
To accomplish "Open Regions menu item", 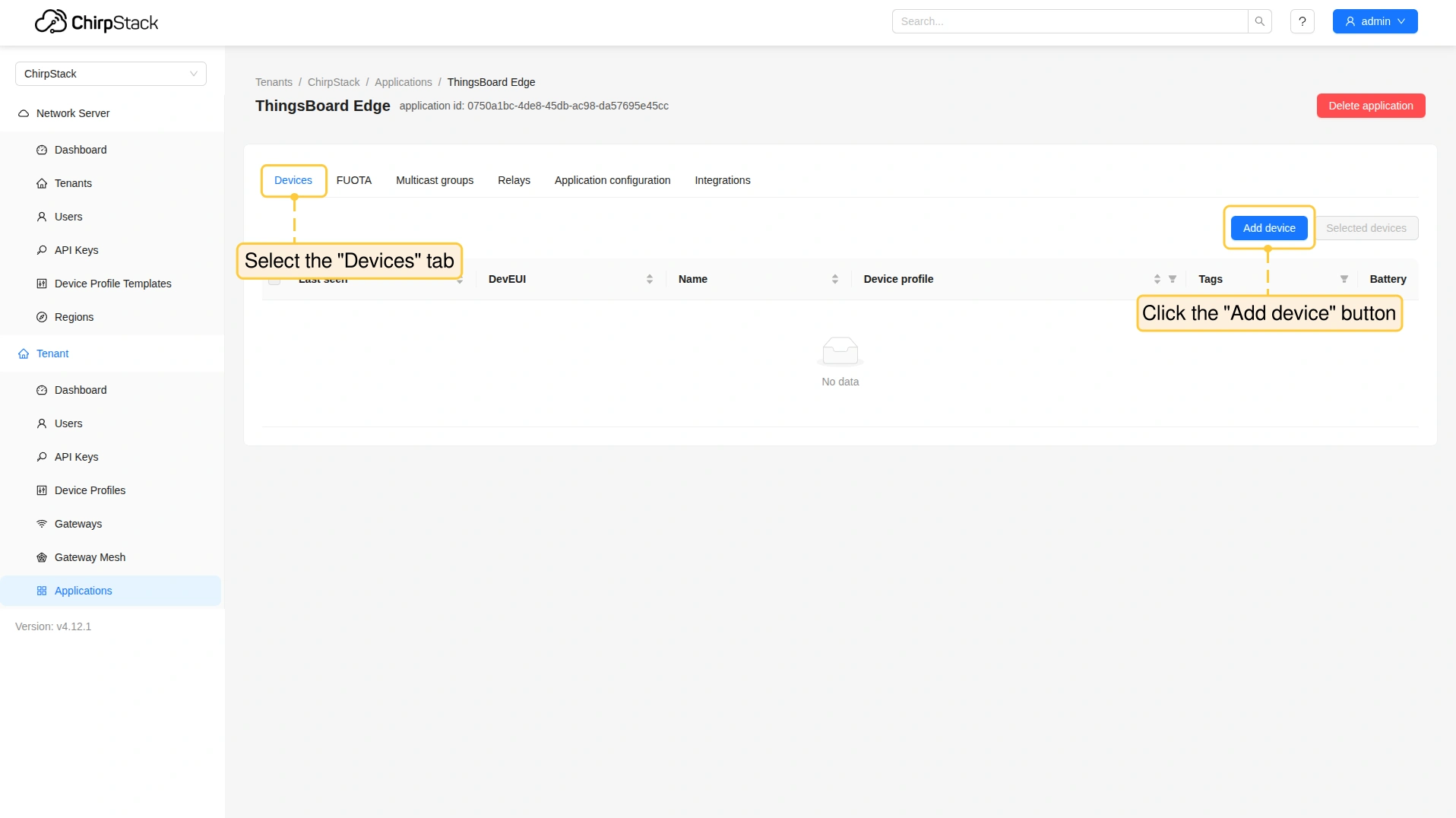I will click(111, 317).
